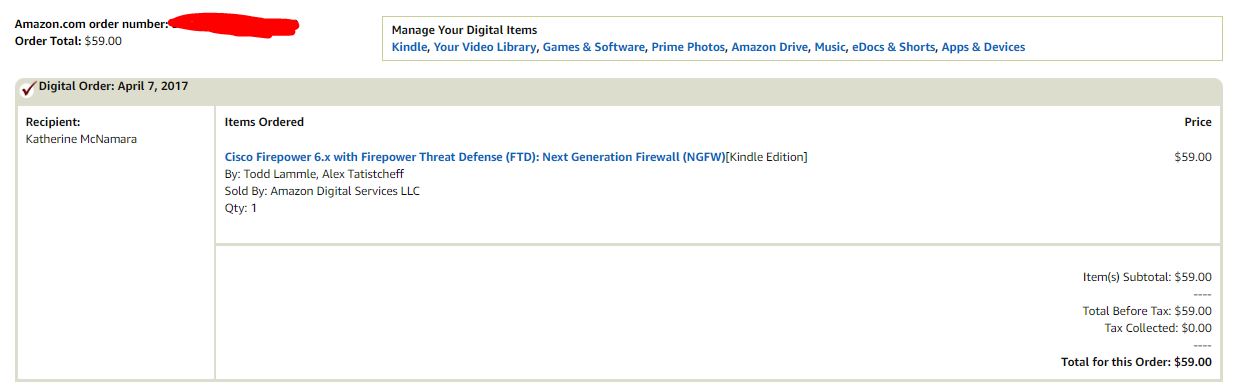Viewport: 1234px width, 388px height.
Task: Open the Cisco Firepower 6.x book title
Action: point(474,157)
